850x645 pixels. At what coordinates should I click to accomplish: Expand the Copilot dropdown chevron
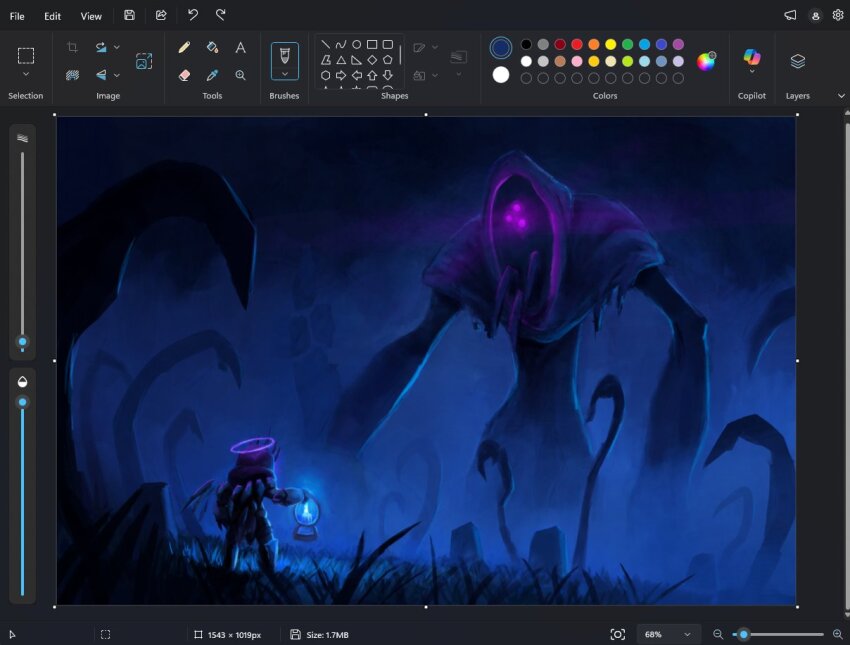click(x=752, y=72)
